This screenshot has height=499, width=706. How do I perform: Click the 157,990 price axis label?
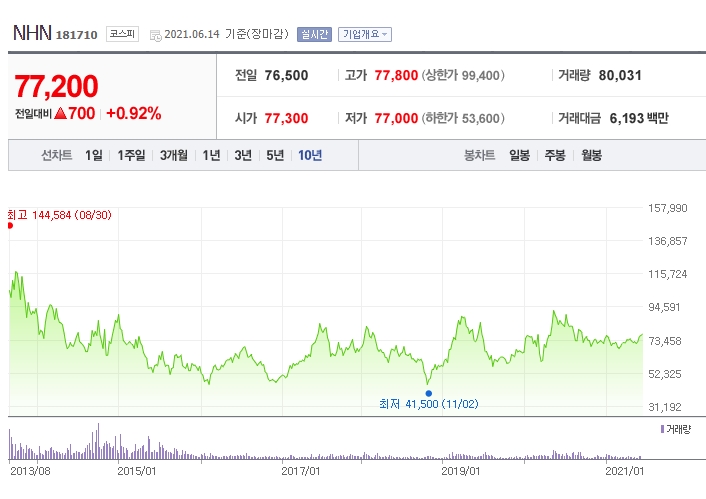coord(668,208)
